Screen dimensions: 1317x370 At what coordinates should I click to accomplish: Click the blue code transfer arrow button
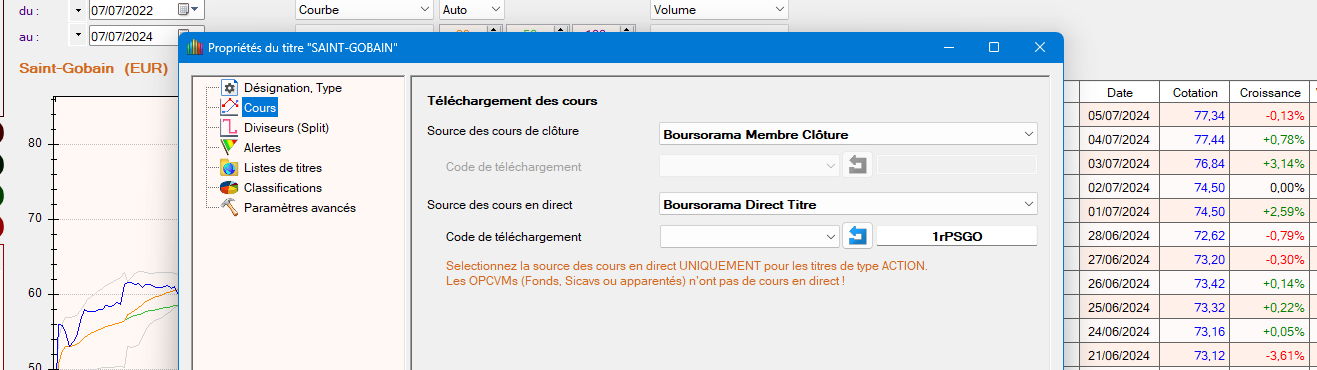tap(857, 236)
